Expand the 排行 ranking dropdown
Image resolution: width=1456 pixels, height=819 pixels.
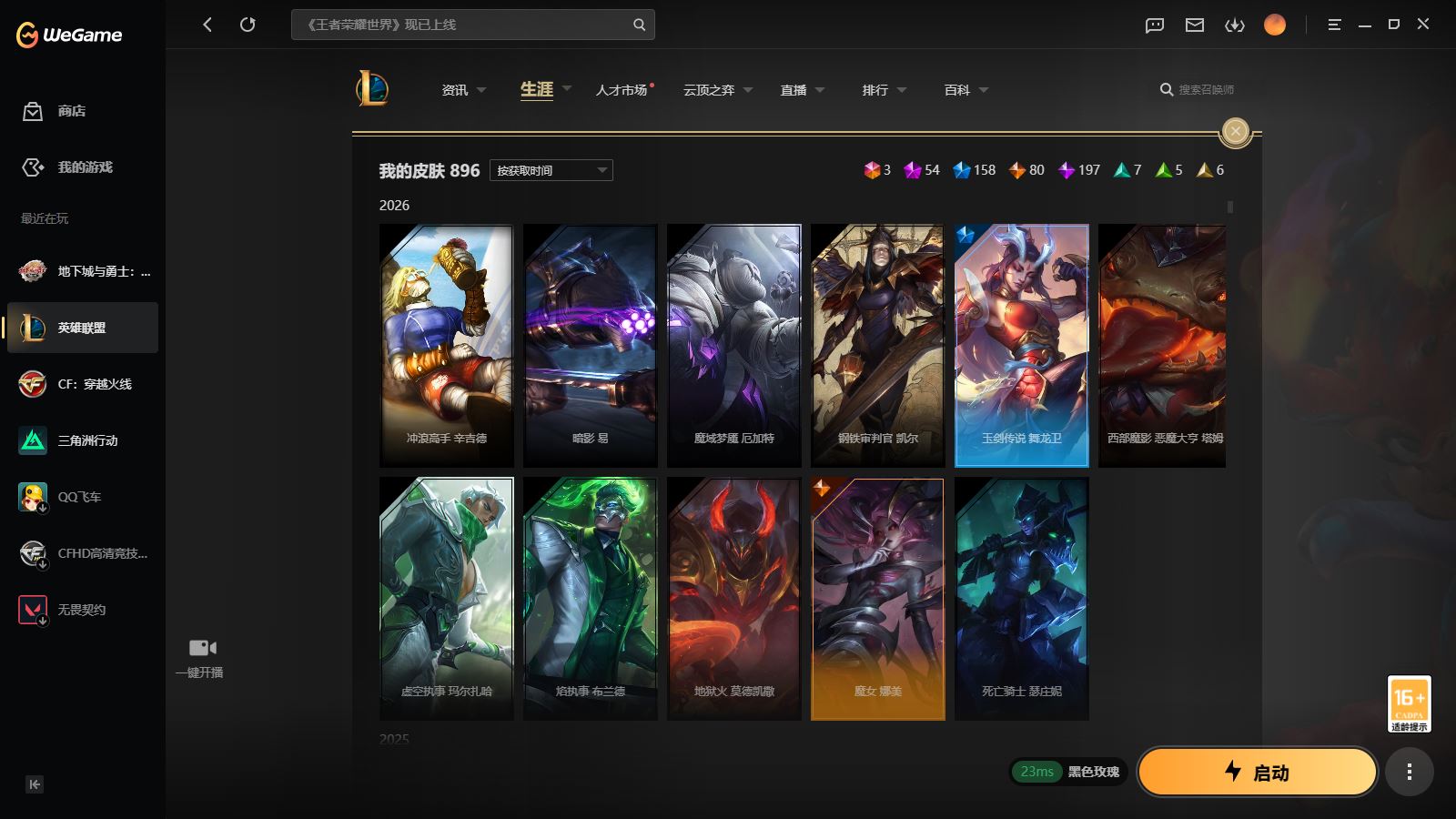point(884,90)
